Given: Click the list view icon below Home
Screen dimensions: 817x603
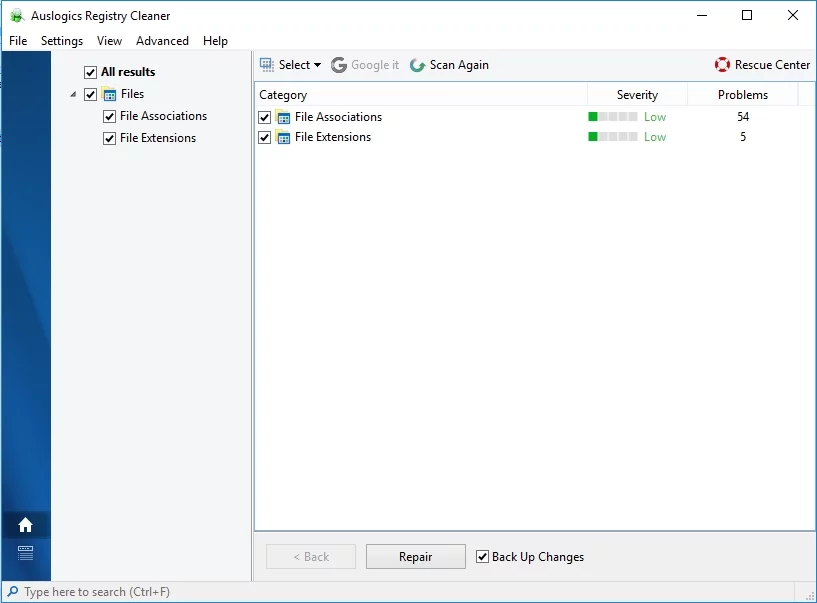Looking at the screenshot, I should [25, 552].
